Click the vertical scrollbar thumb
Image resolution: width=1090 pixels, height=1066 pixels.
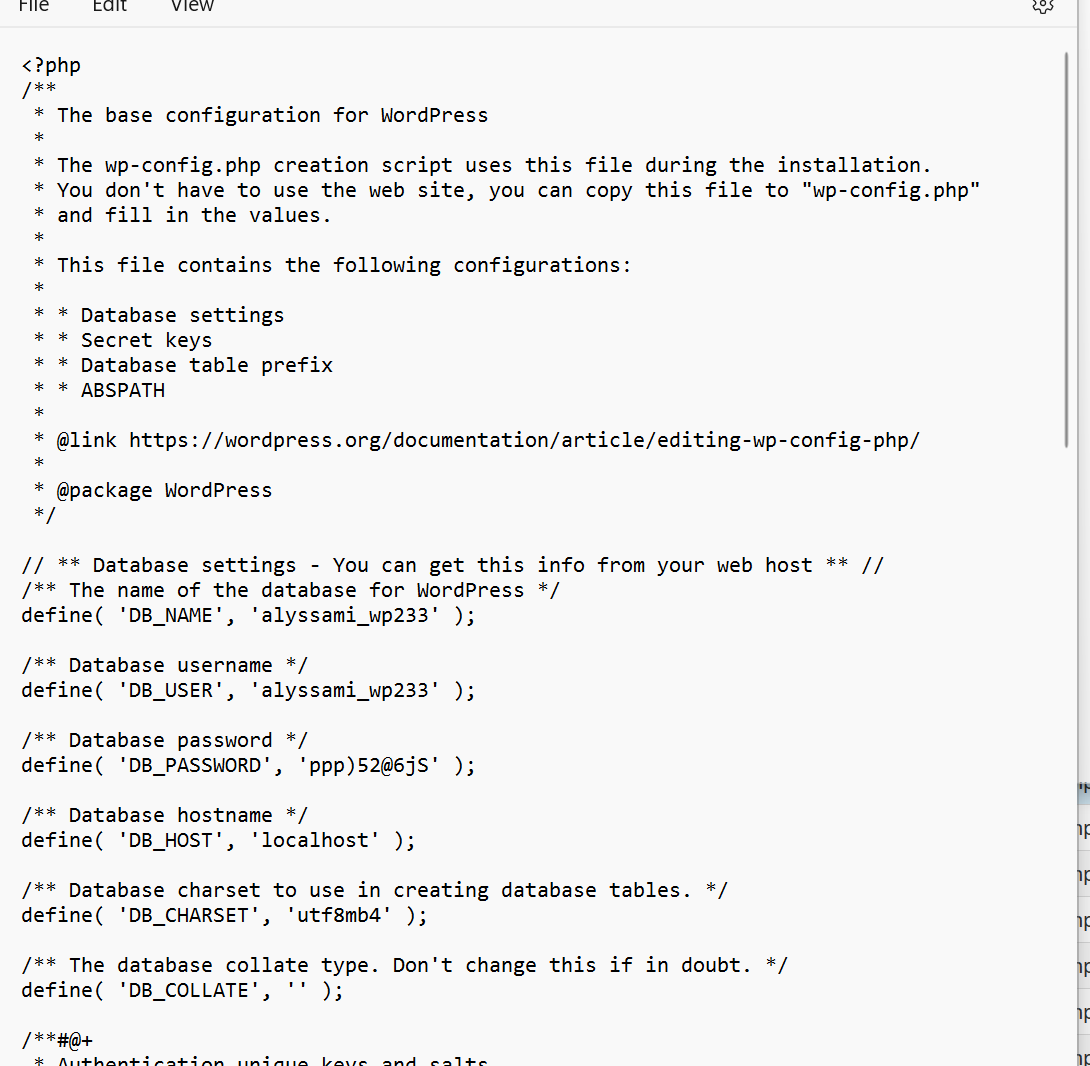1066,250
